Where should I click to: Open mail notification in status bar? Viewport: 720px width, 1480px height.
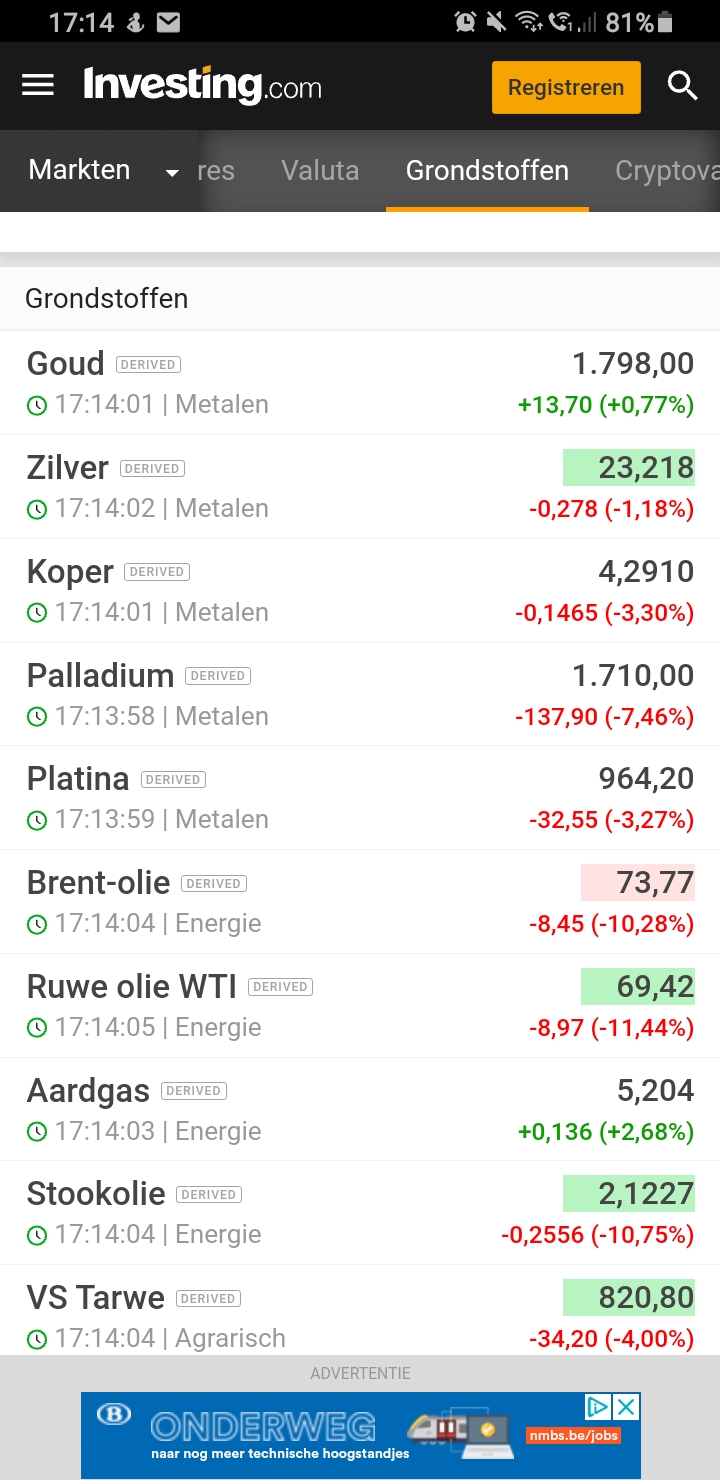point(168,21)
